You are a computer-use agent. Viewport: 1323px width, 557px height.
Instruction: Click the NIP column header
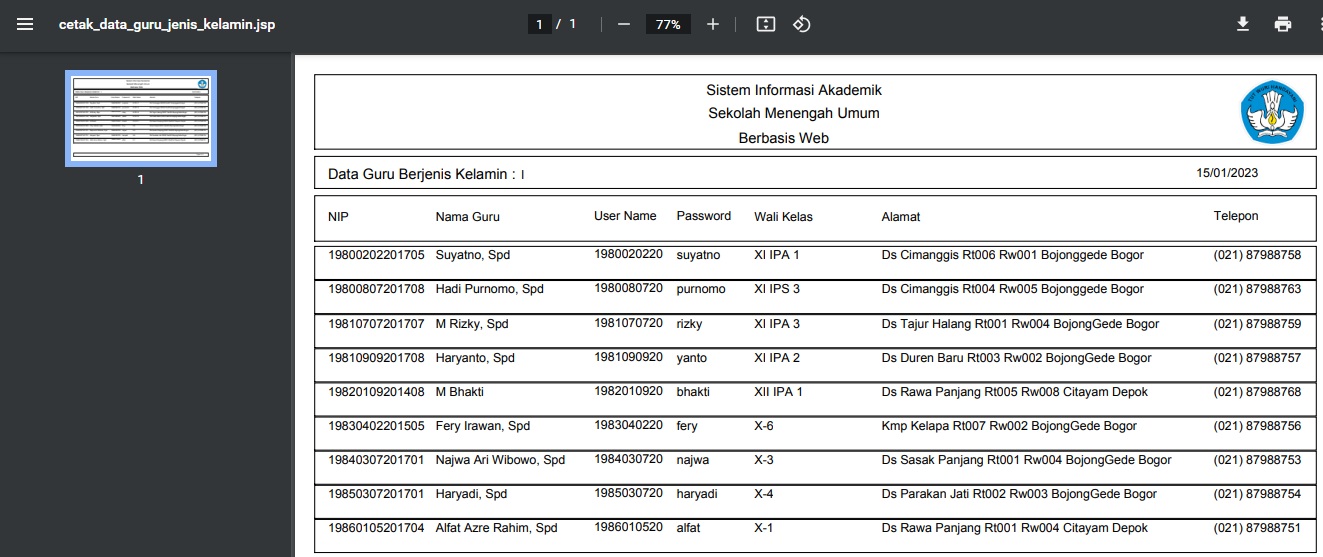(338, 216)
